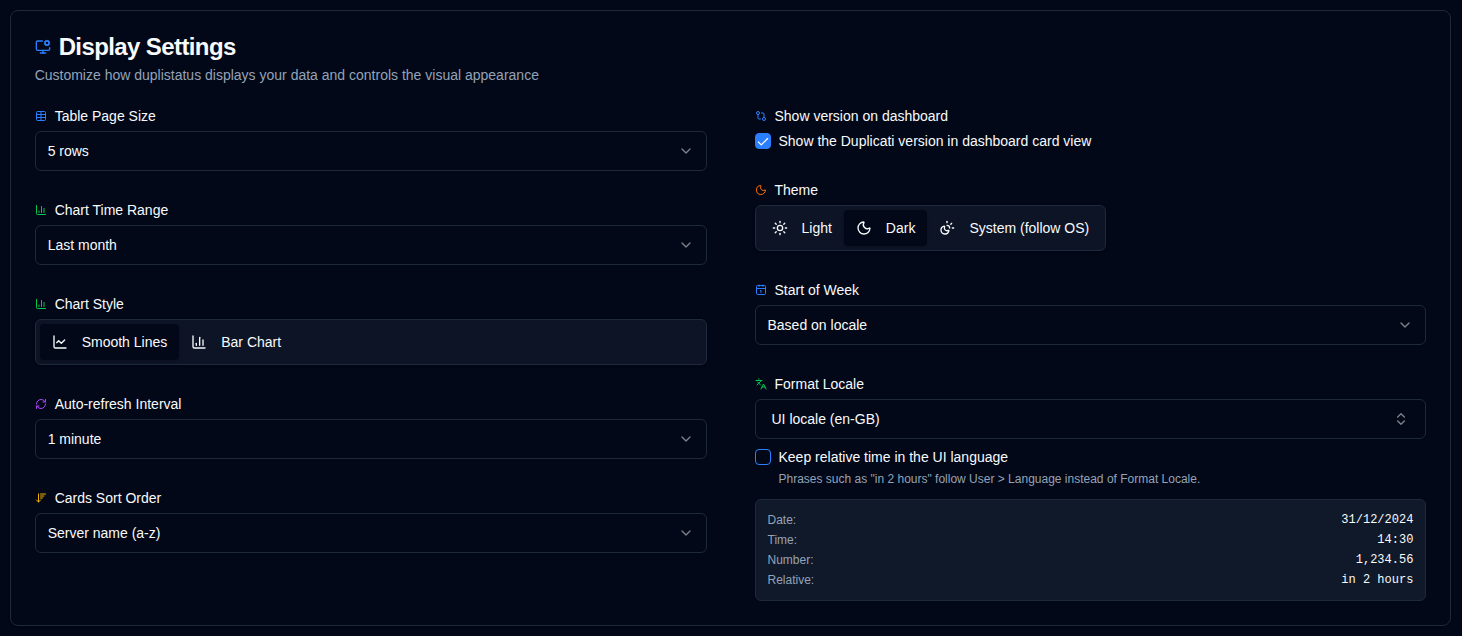Viewport: 1462px width, 636px height.
Task: Open the Table Page Size dropdown
Action: tap(371, 151)
